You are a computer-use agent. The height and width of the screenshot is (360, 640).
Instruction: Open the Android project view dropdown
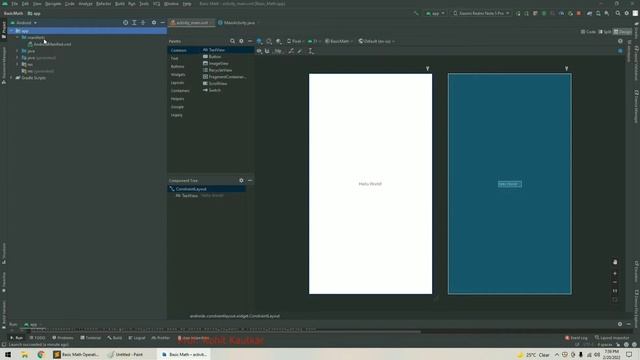(24, 23)
